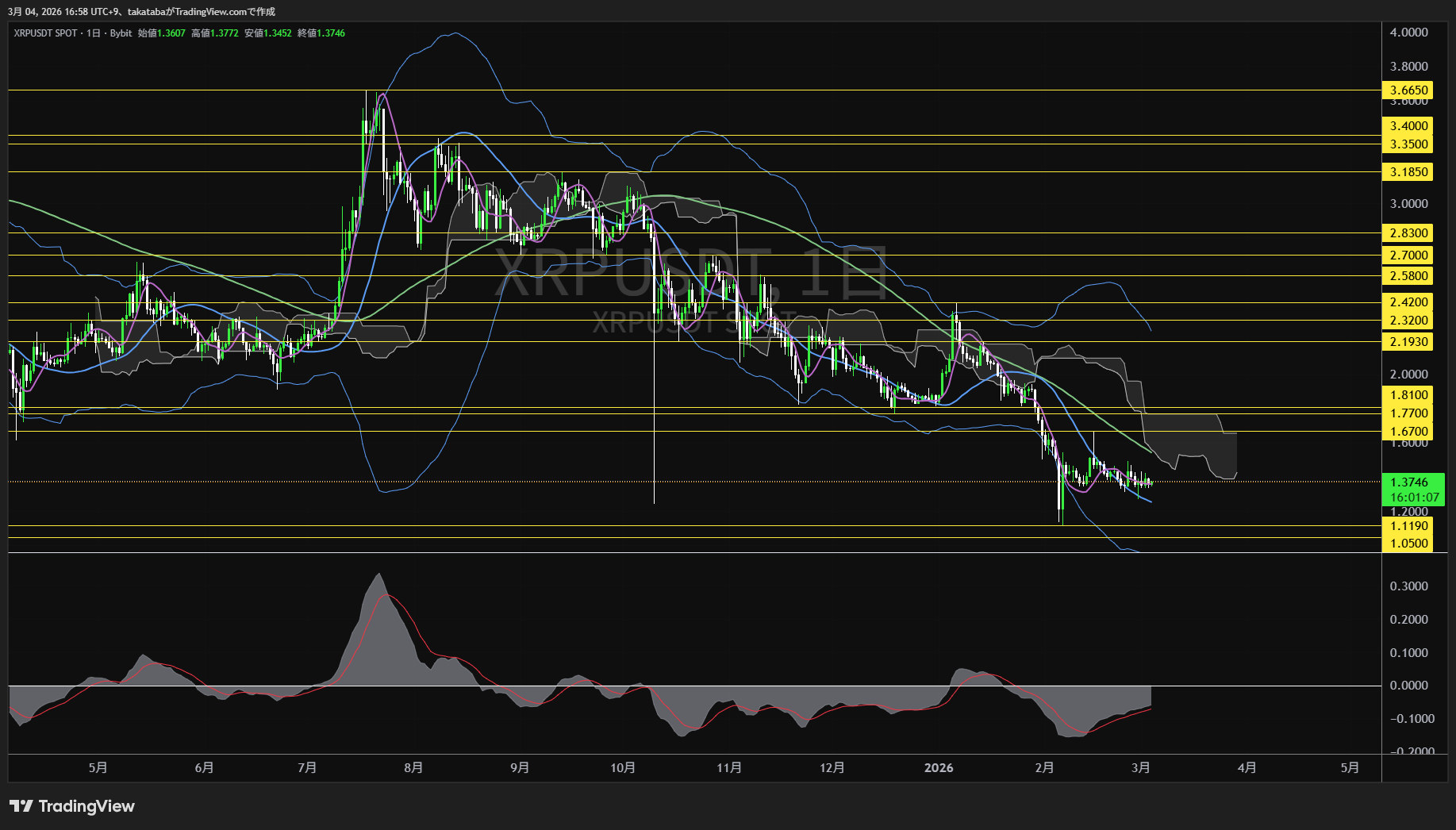Select the 10月 marker on time axis
Image resolution: width=1456 pixels, height=830 pixels.
tap(623, 768)
